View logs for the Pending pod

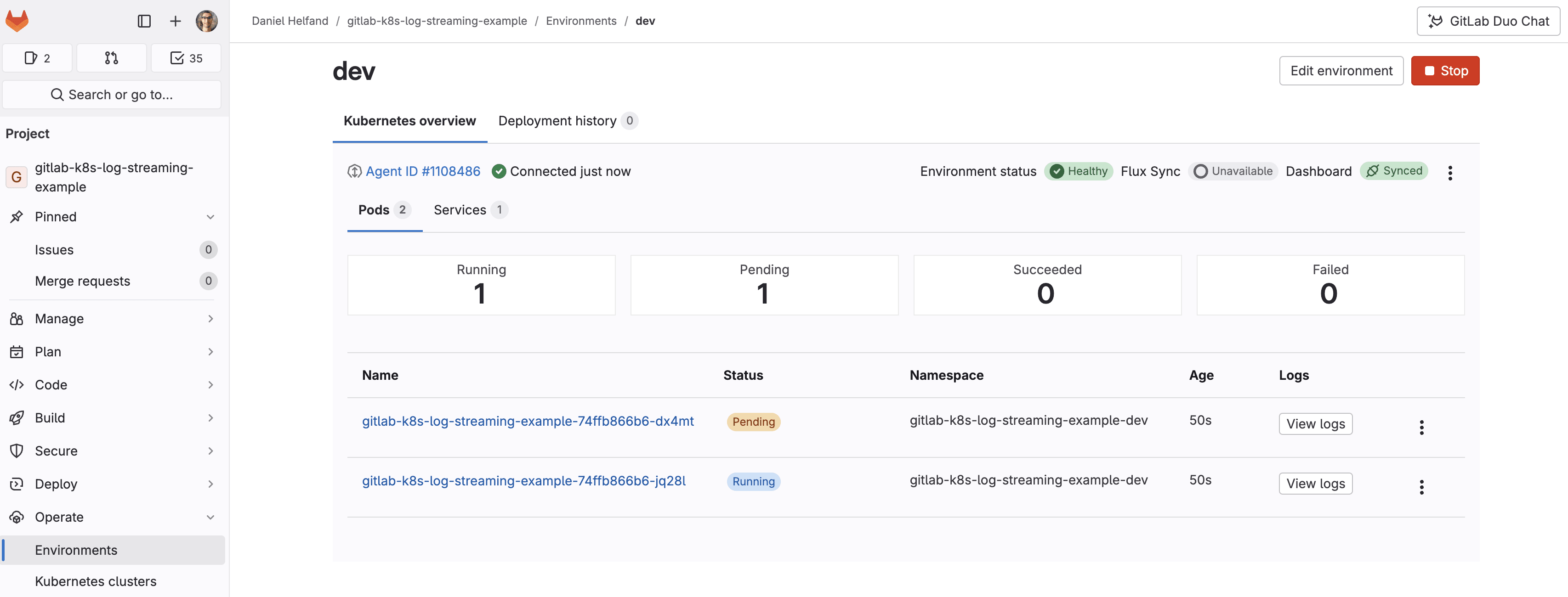[x=1315, y=424]
